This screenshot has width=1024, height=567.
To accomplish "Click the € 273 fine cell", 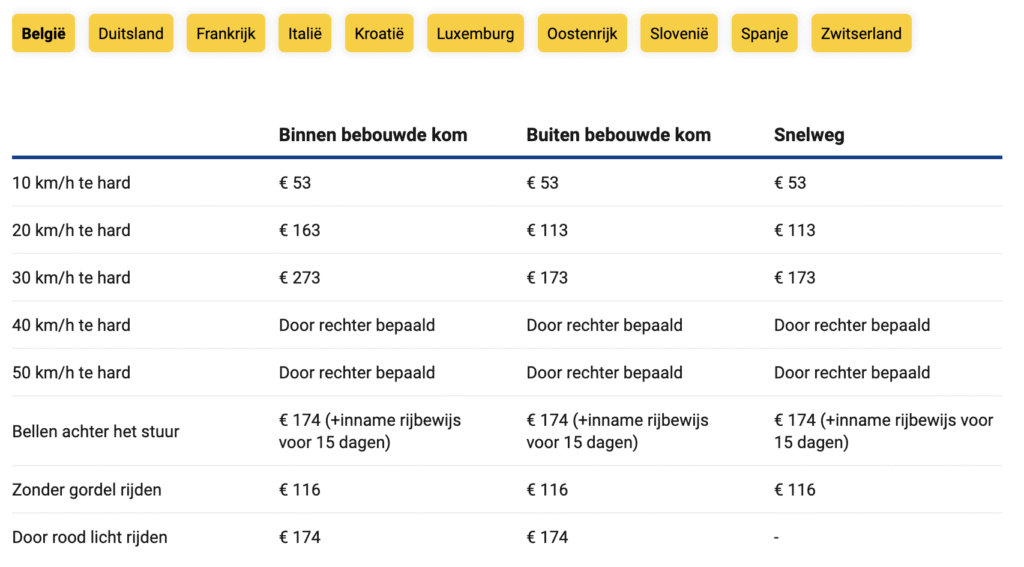I will pos(300,278).
